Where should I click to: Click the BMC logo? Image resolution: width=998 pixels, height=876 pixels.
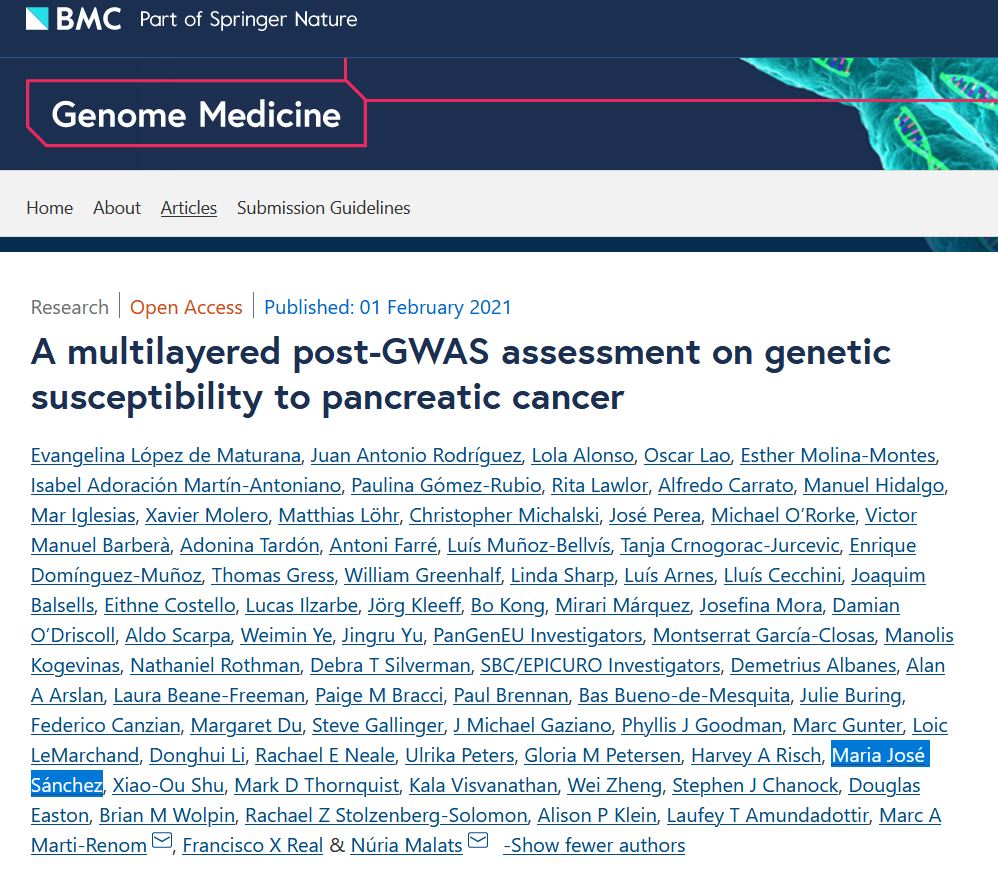72,18
